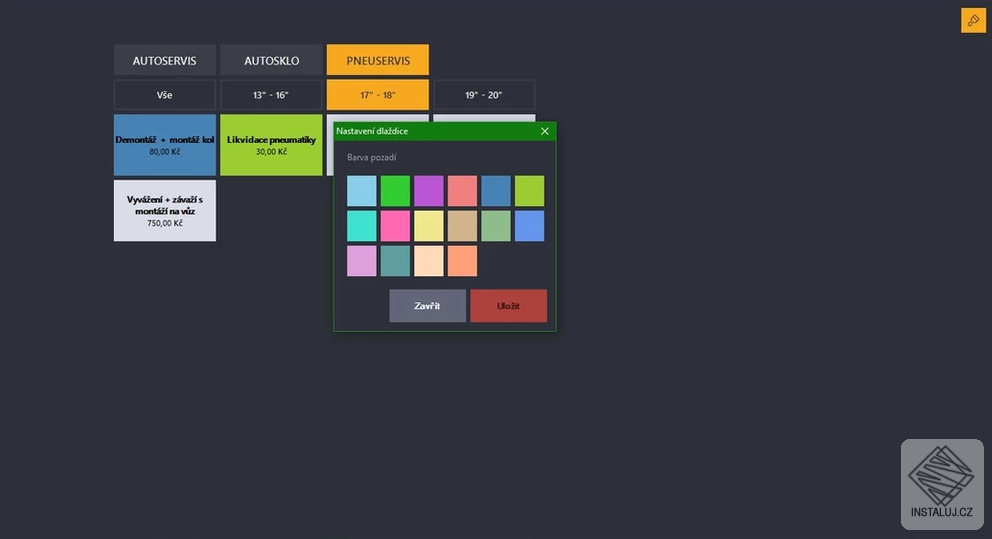The width and height of the screenshot is (992, 539).
Task: Pick the peach cream swatch
Action: click(429, 261)
